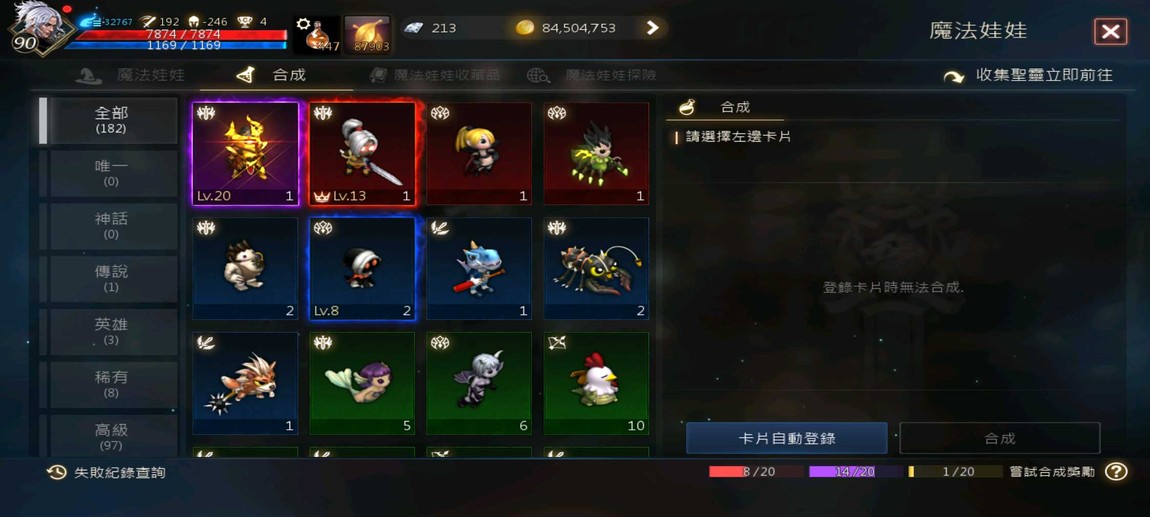
Task: Open the 魔法娃娃探險 tab
Action: tap(591, 75)
